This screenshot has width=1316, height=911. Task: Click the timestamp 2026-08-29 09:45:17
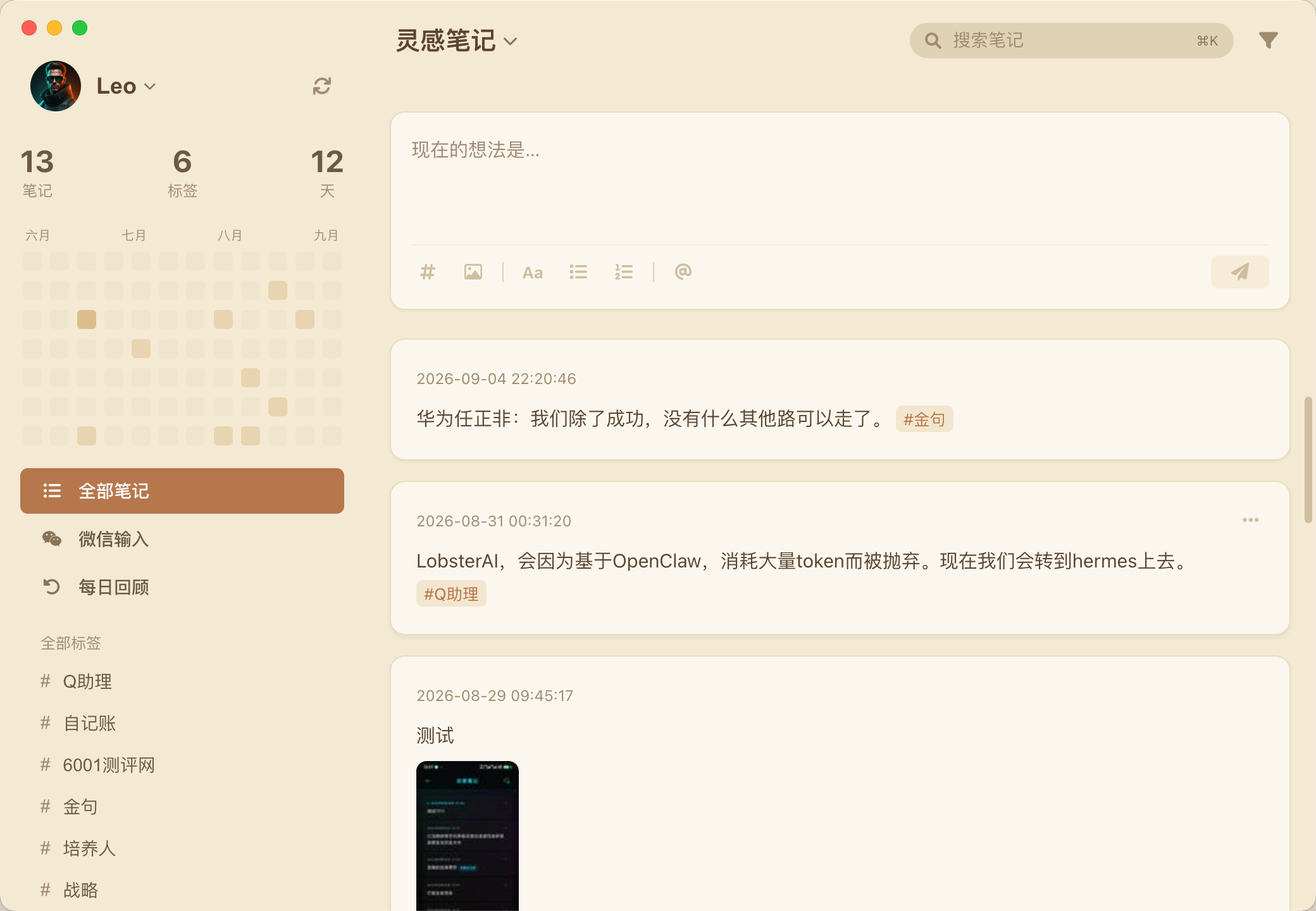point(495,696)
